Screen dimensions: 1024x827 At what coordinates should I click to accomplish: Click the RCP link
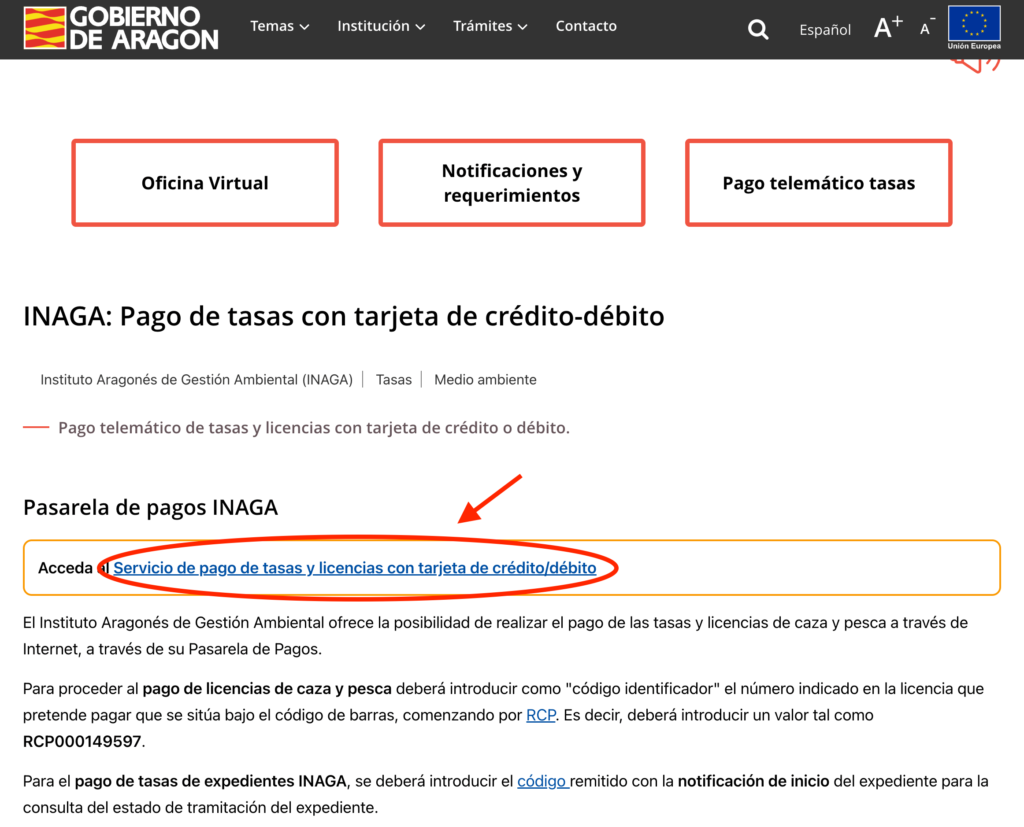point(541,715)
